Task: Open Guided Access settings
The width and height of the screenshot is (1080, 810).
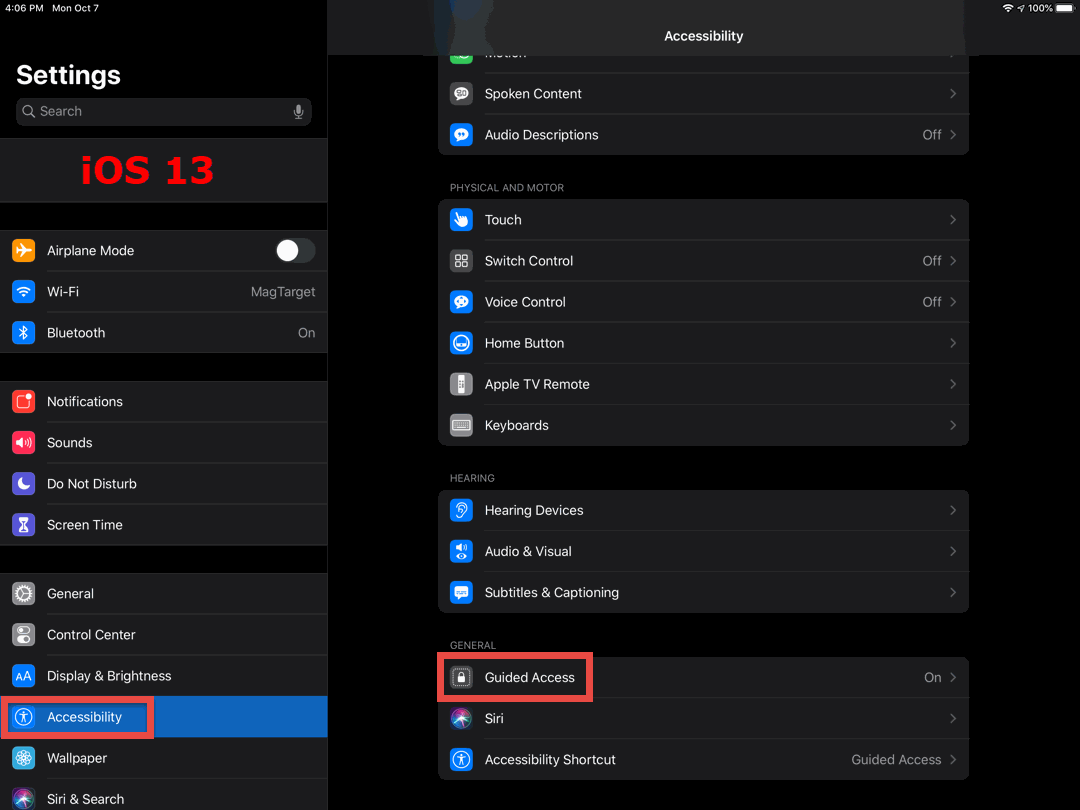Action: (x=703, y=678)
